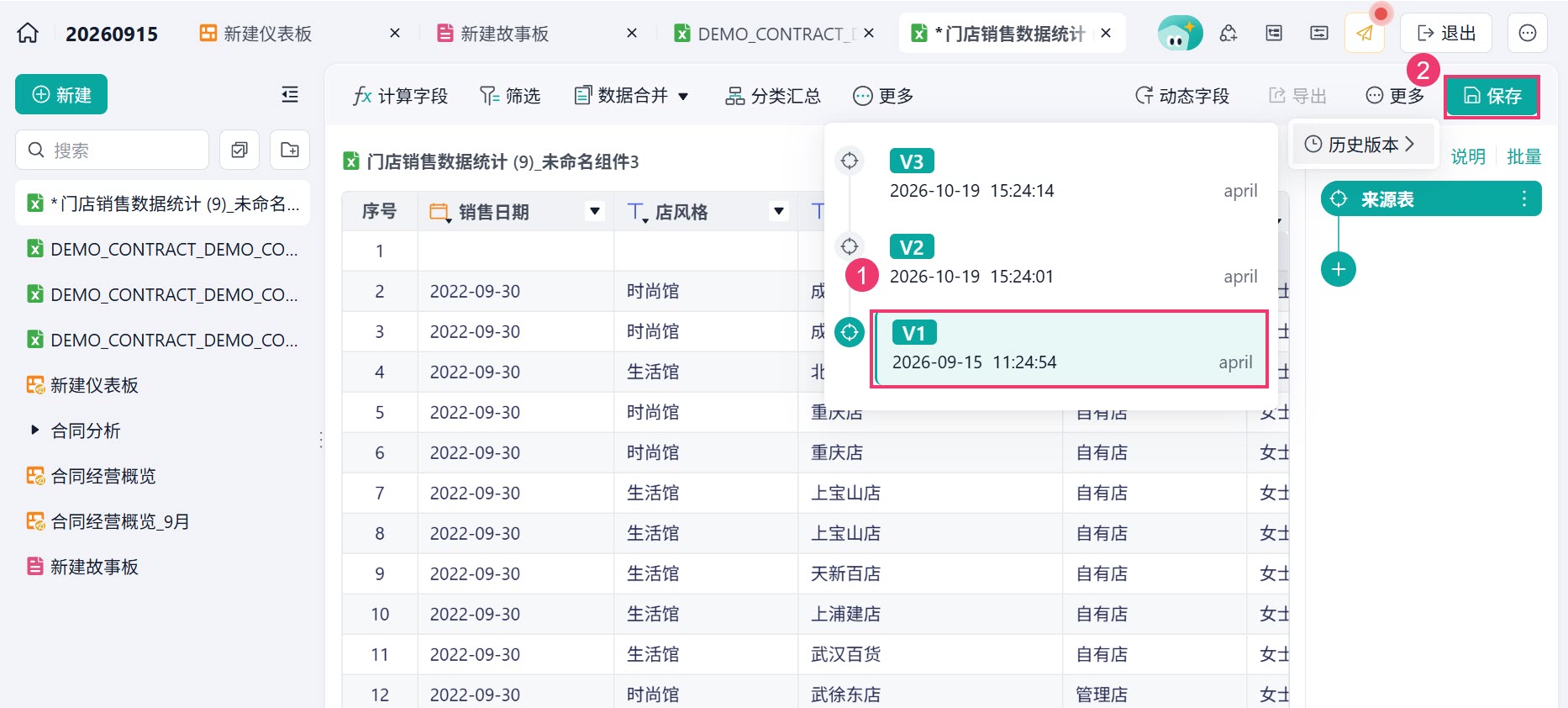Open options menu on 来源表 node
The height and width of the screenshot is (708, 1568).
coord(1523,199)
